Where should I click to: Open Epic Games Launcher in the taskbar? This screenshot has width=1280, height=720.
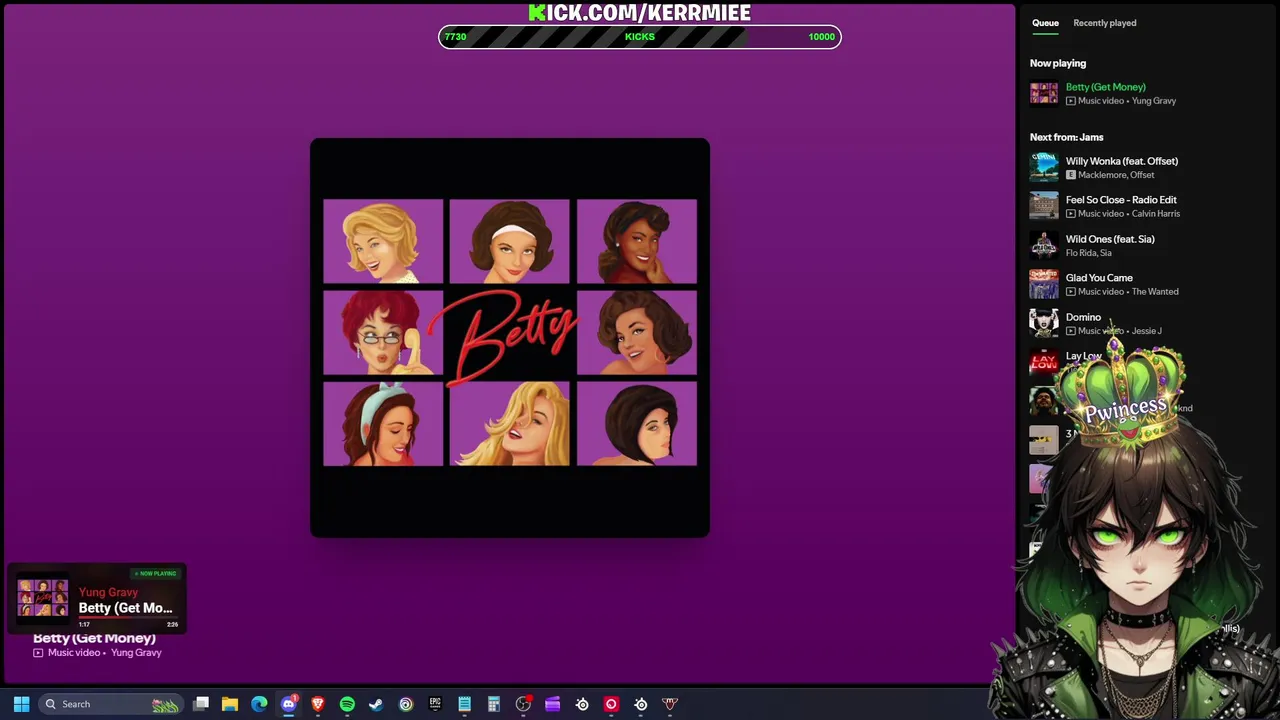[x=435, y=704]
